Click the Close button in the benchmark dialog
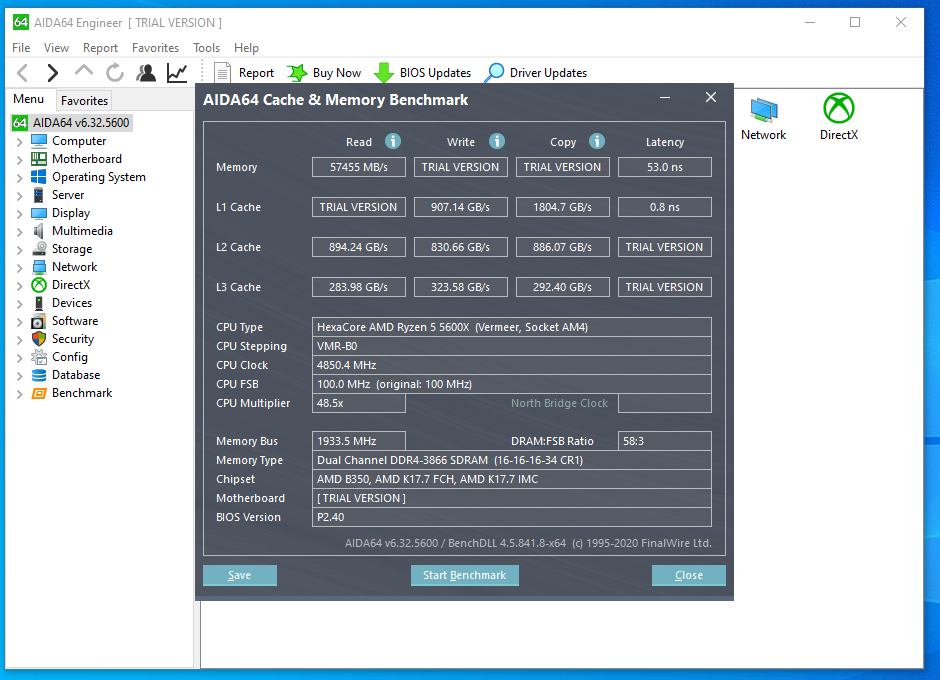 coord(689,575)
